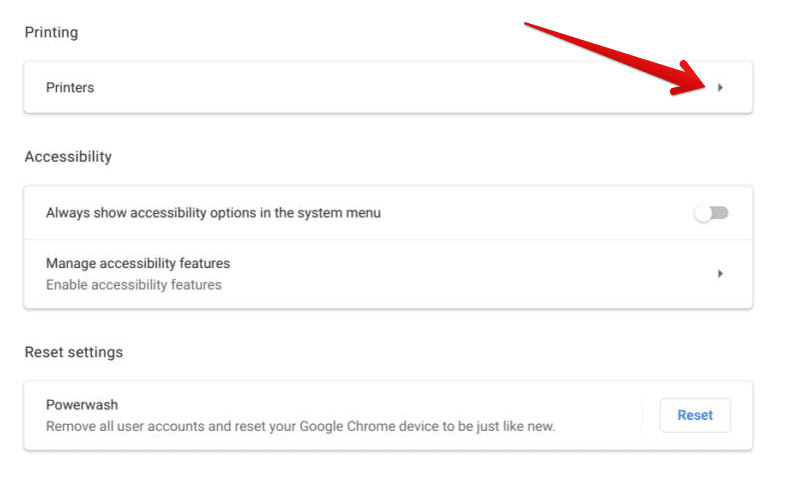Select the Enable accessibility features subtitle
Screen dimensions: 795x486
tap(134, 285)
